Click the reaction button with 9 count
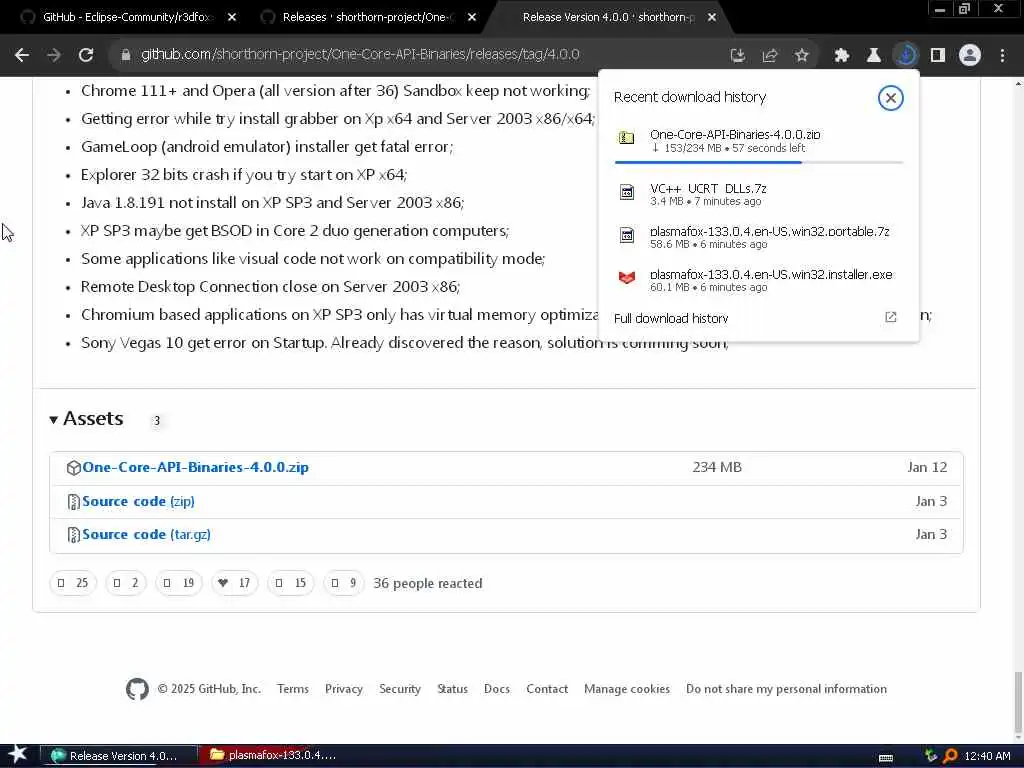The width and height of the screenshot is (1024, 768). tap(344, 583)
